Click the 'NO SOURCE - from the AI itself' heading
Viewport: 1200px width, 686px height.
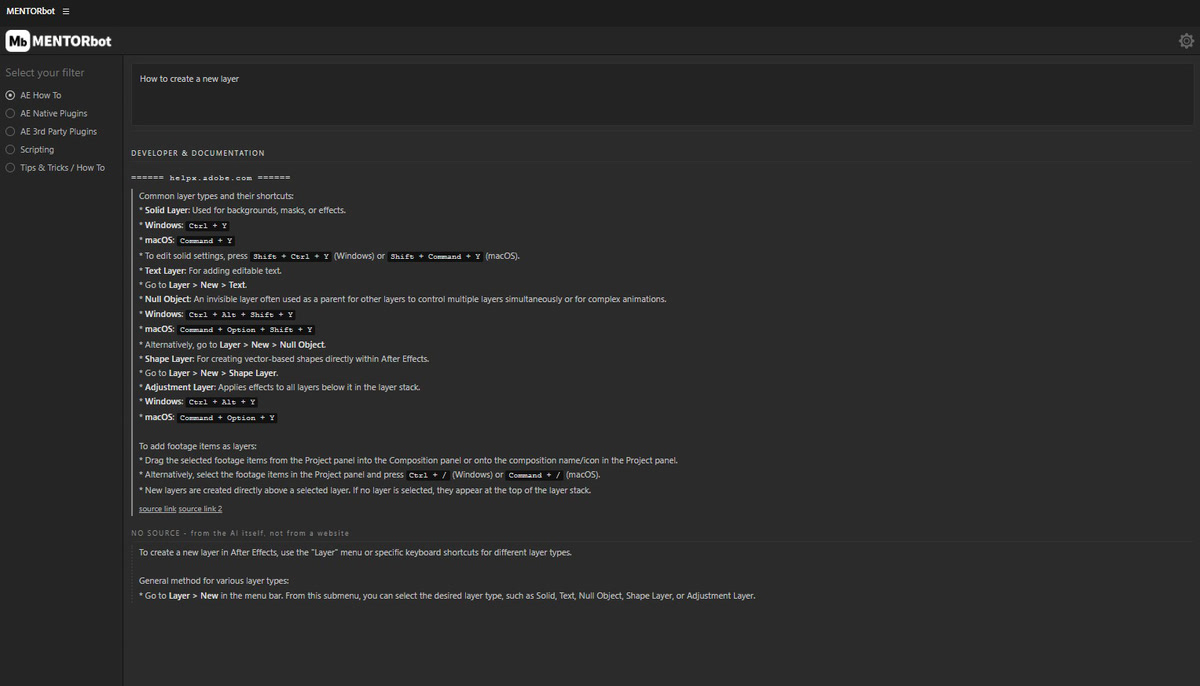click(x=240, y=533)
